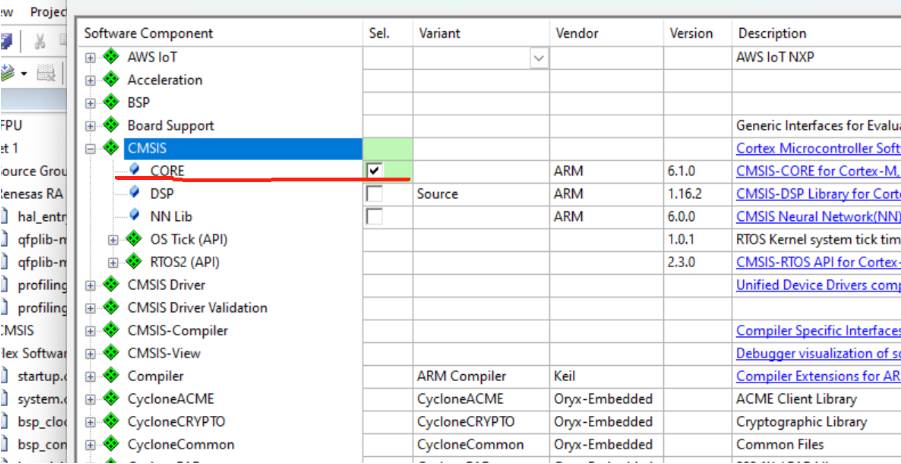This screenshot has height=464, width=901.
Task: Expand the OS Tick (API) node
Action: (113, 240)
